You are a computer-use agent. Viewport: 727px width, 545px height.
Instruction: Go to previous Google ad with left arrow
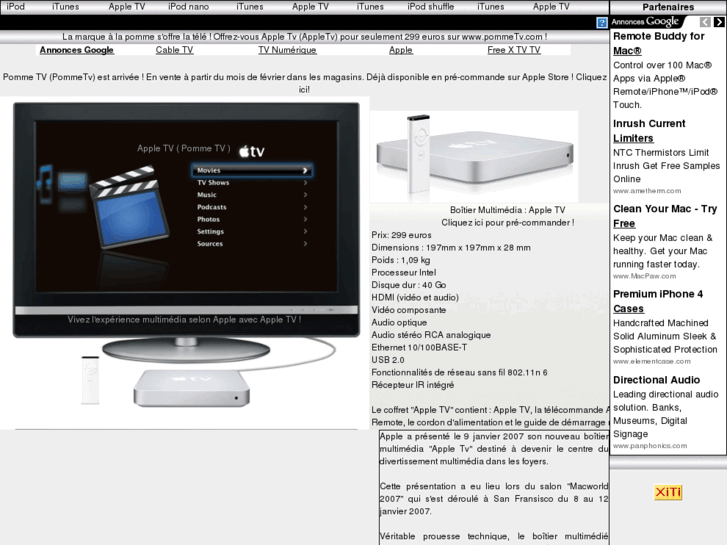[705, 22]
